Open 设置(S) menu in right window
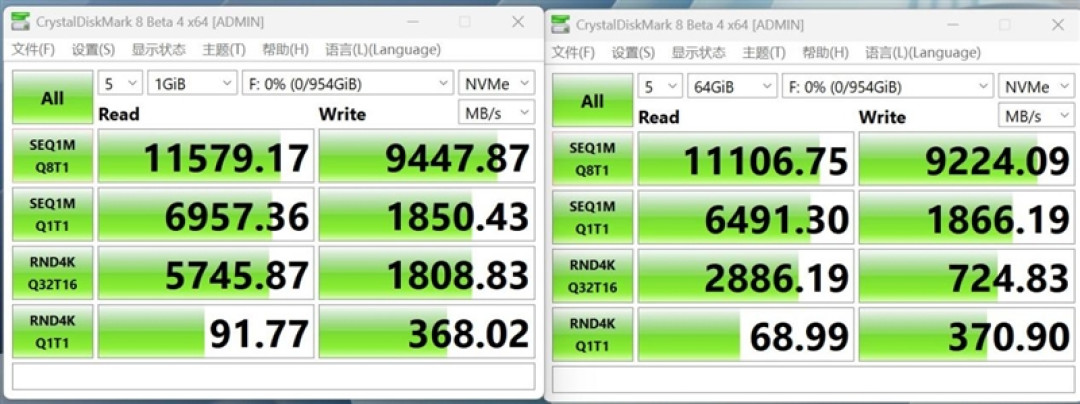The image size is (1080, 404). pyautogui.click(x=633, y=52)
